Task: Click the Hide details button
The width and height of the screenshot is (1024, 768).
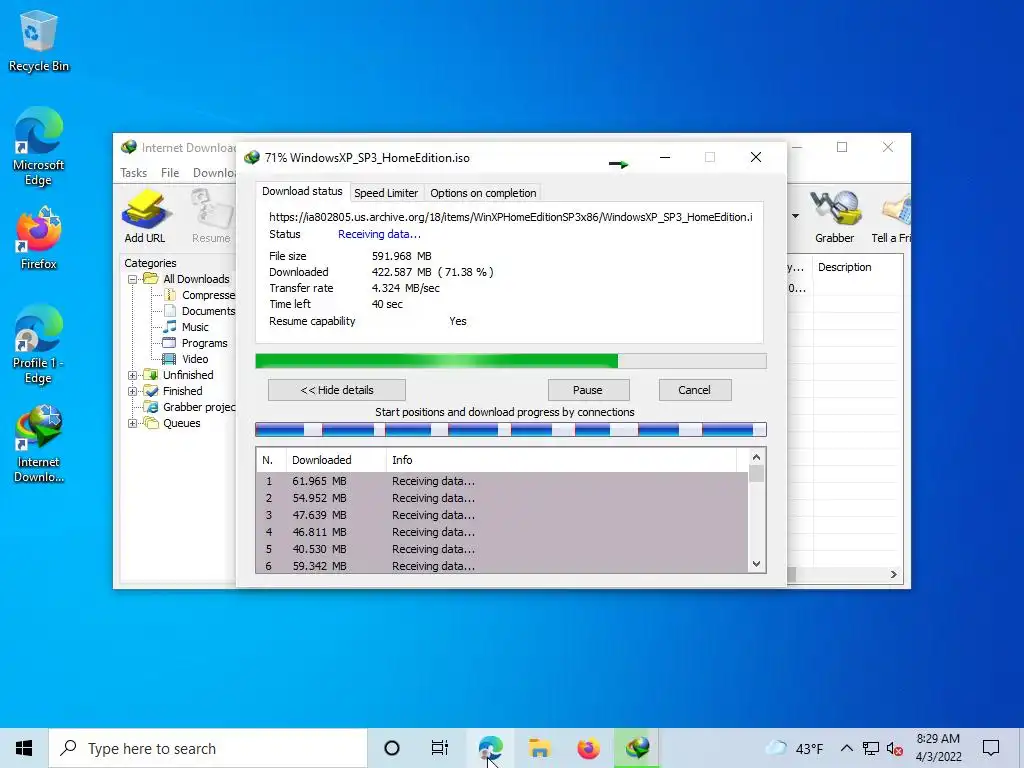Action: click(337, 390)
